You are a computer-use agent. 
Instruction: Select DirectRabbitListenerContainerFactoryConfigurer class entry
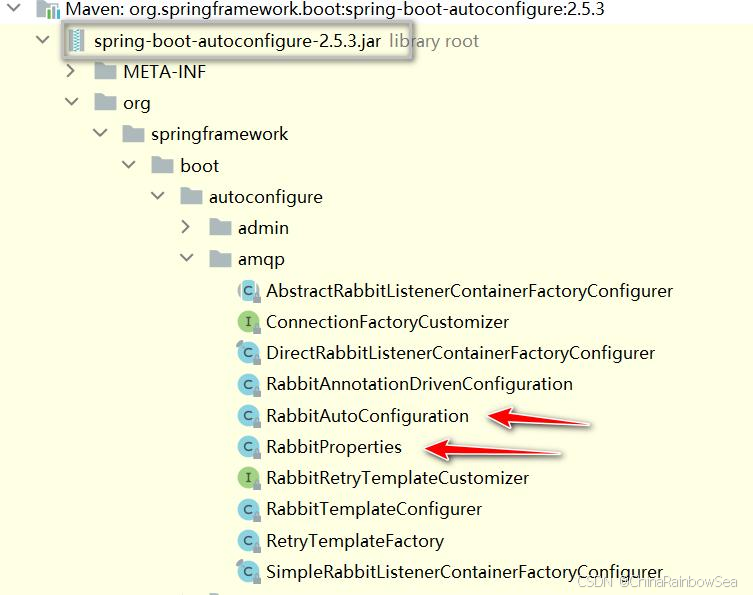pos(460,353)
